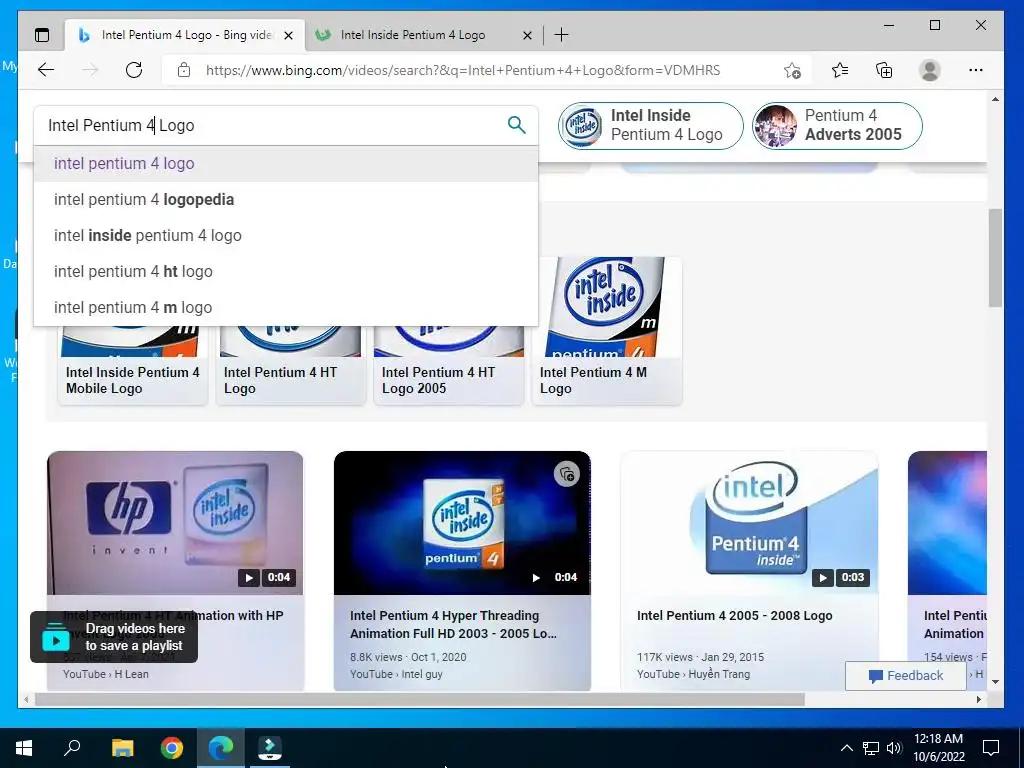Image resolution: width=1024 pixels, height=768 pixels.
Task: Open the browser profile avatar
Action: point(929,70)
